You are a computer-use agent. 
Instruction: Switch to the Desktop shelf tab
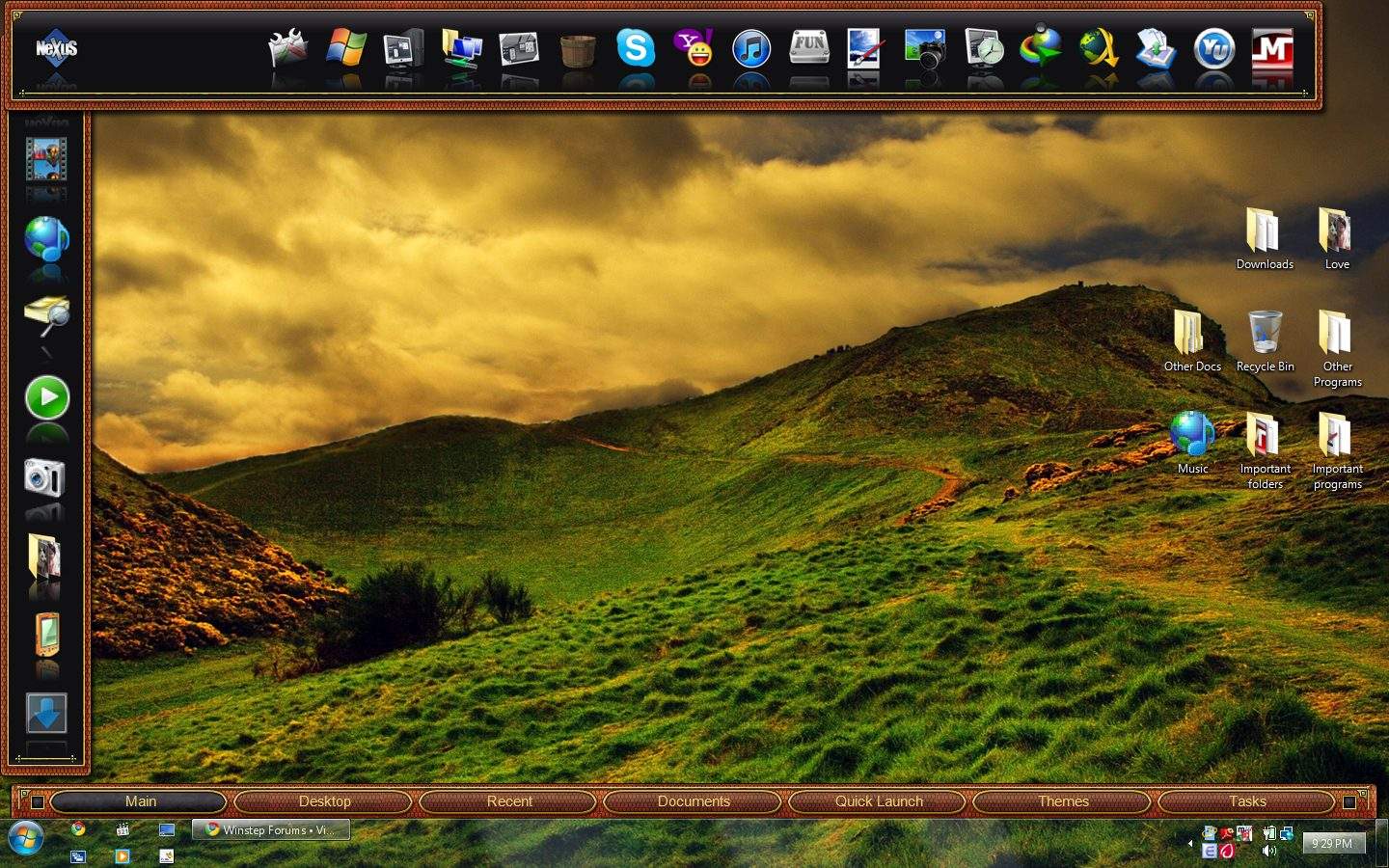324,801
